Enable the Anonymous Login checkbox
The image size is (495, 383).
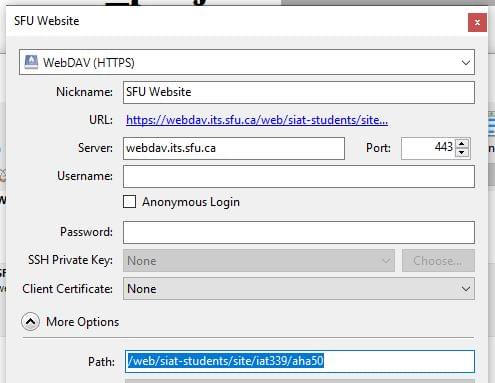pyautogui.click(x=129, y=202)
